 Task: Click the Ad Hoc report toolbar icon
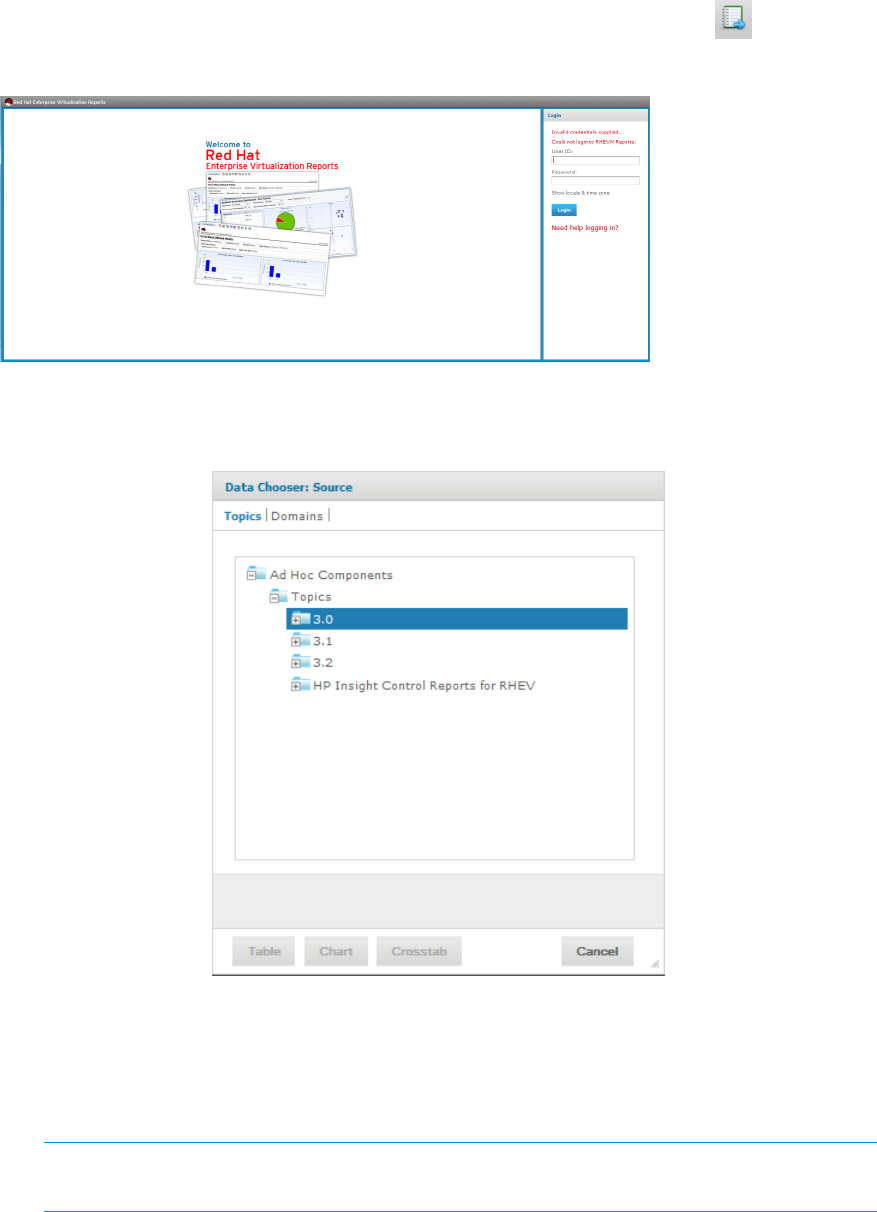click(732, 21)
